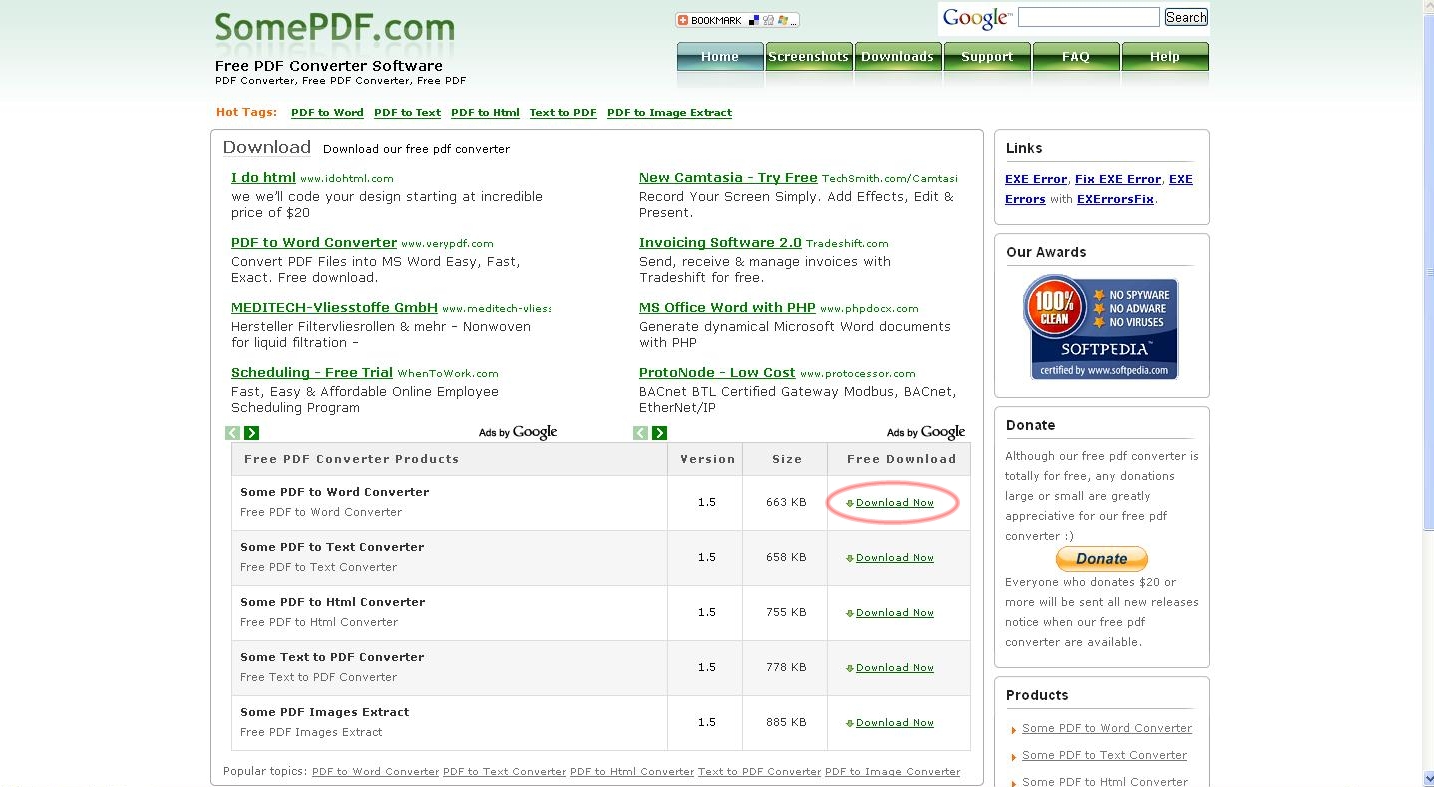The width and height of the screenshot is (1434, 787).
Task: Select 'Some PDF Images Extract' product title
Action: coord(325,712)
